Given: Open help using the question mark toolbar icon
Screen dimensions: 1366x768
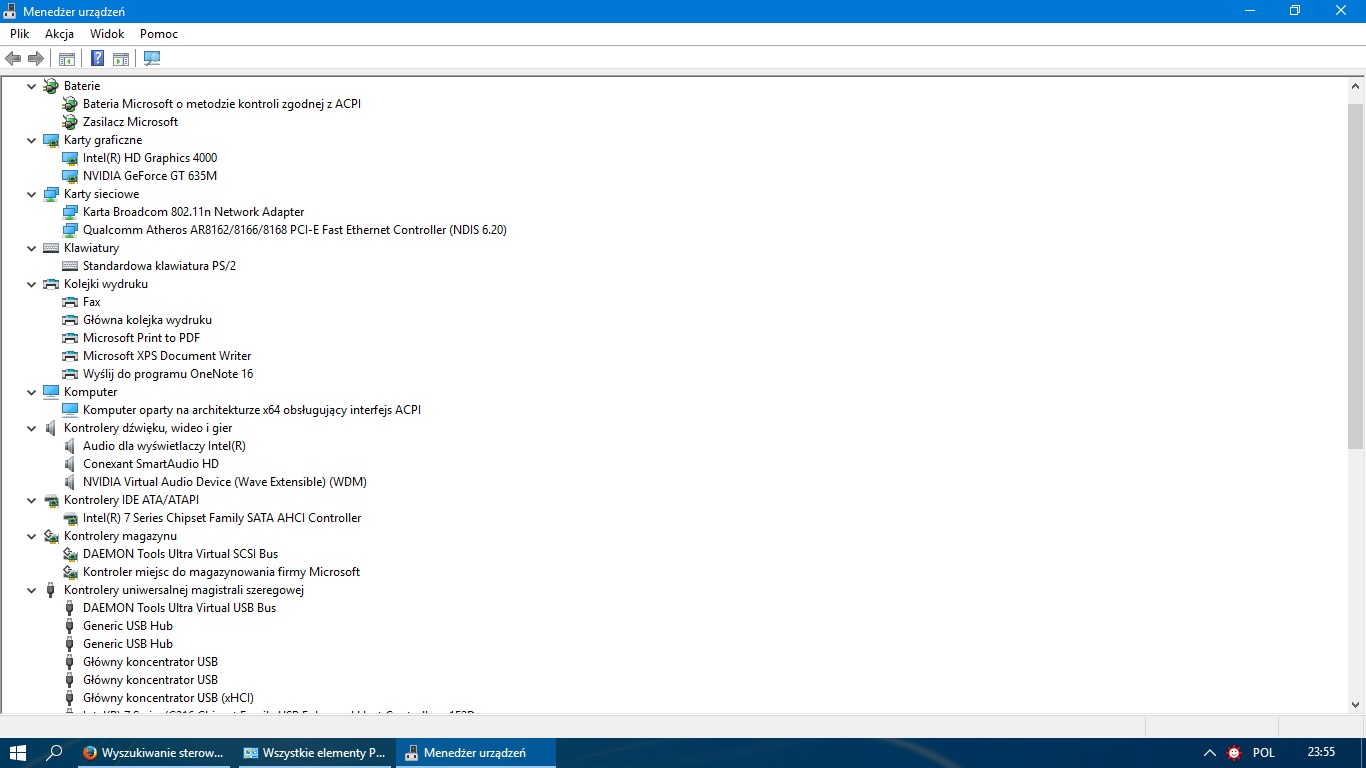Looking at the screenshot, I should [x=97, y=57].
